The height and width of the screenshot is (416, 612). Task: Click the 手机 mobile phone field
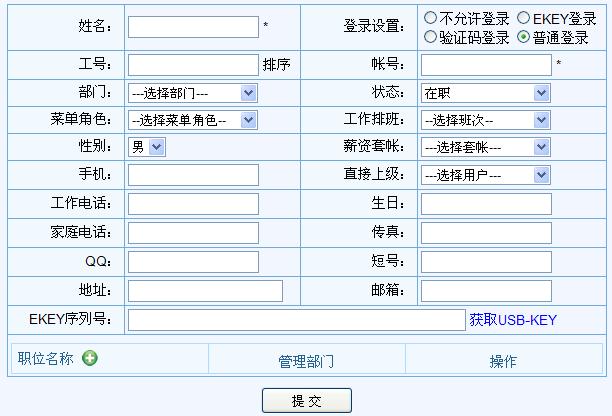click(x=193, y=175)
